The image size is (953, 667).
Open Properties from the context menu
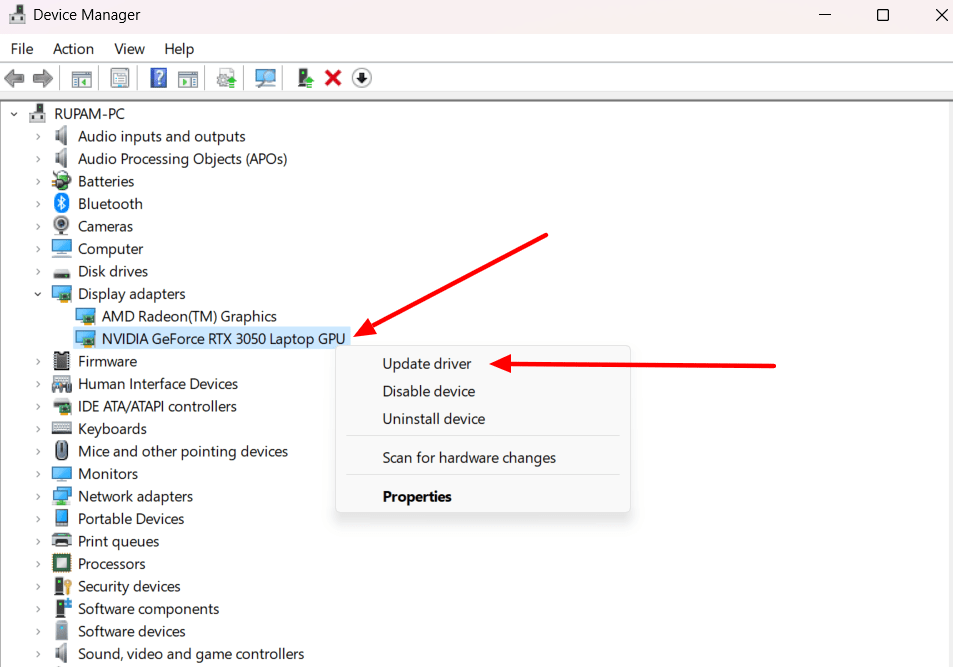click(417, 496)
